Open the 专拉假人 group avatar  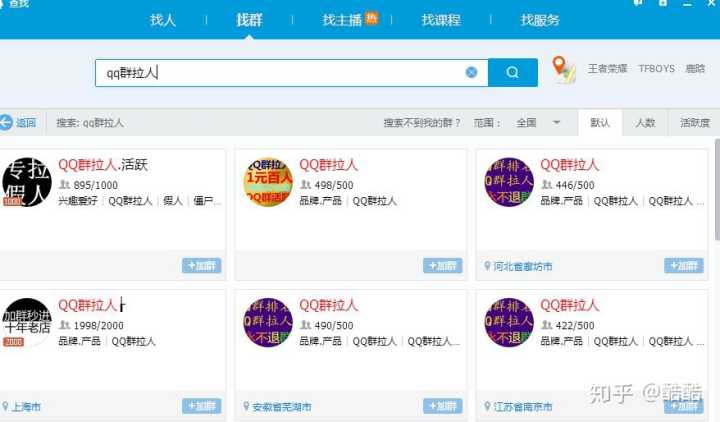27,182
